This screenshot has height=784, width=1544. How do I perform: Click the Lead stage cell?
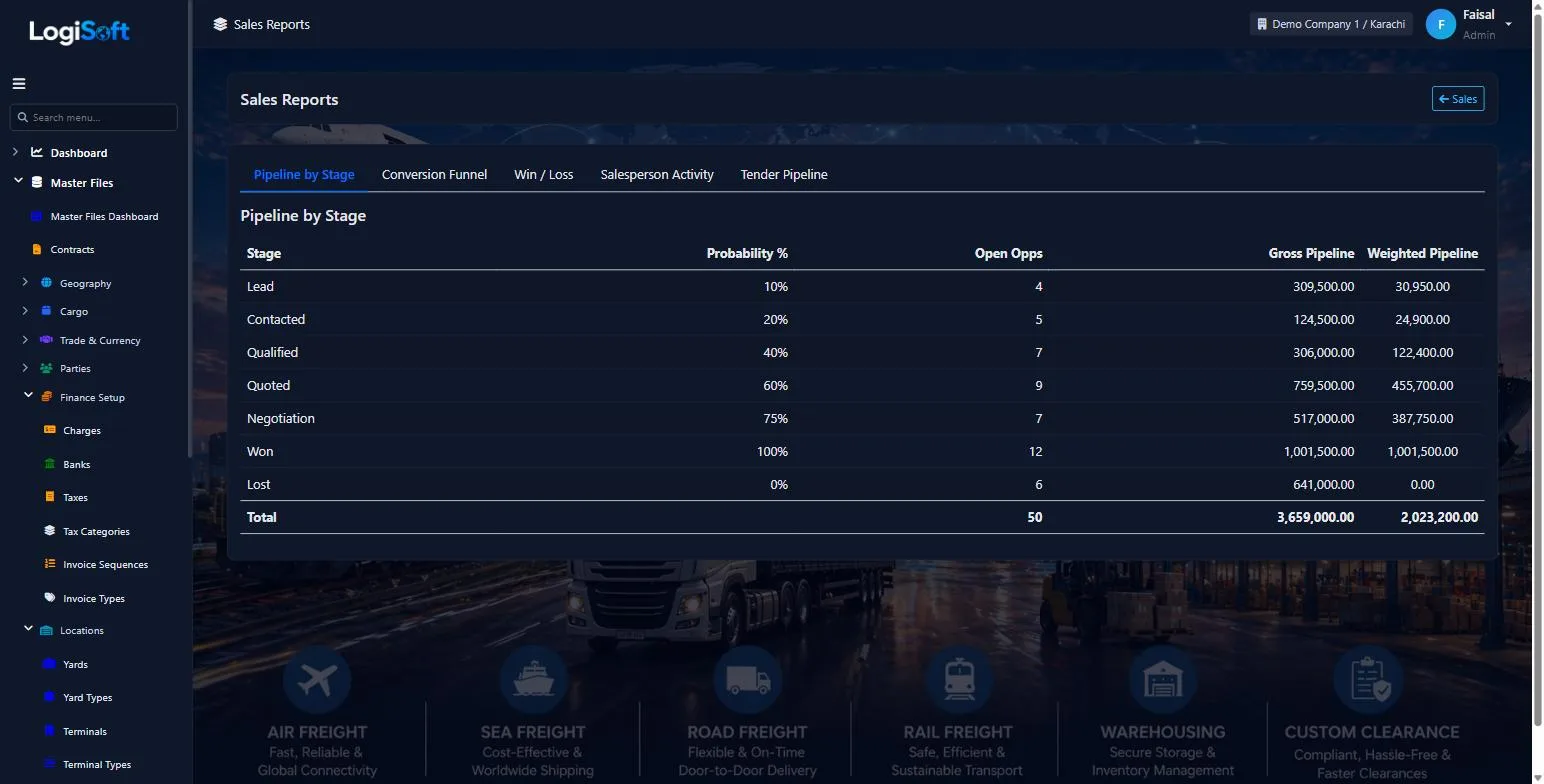click(260, 286)
